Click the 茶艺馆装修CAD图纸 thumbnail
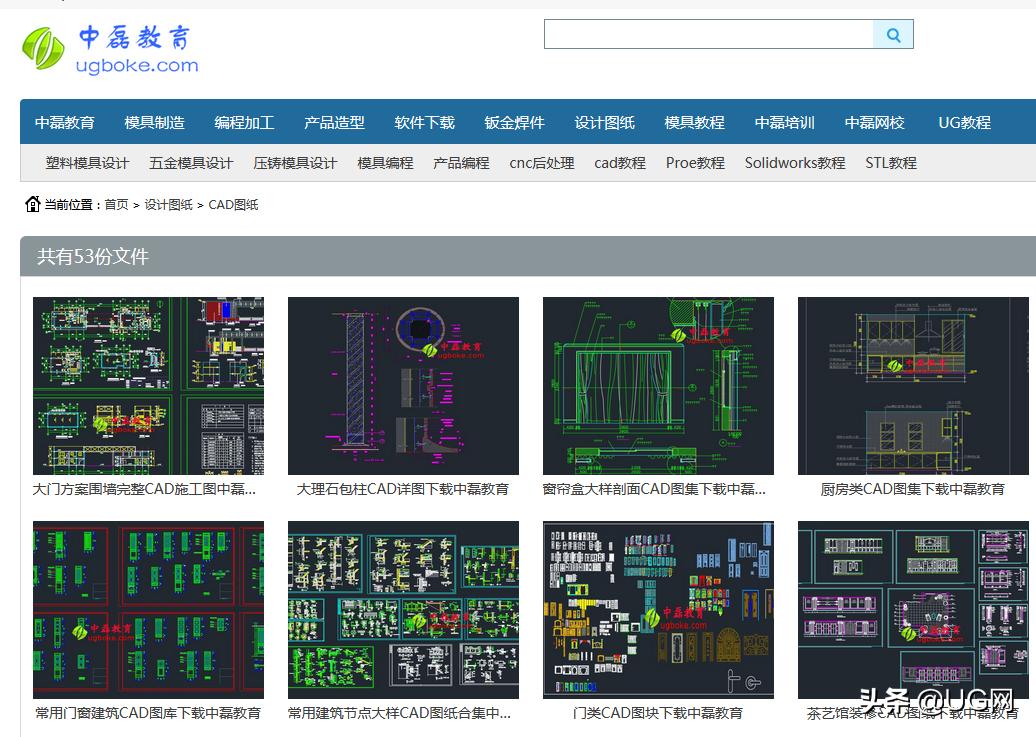Image resolution: width=1036 pixels, height=737 pixels. pyautogui.click(x=913, y=609)
